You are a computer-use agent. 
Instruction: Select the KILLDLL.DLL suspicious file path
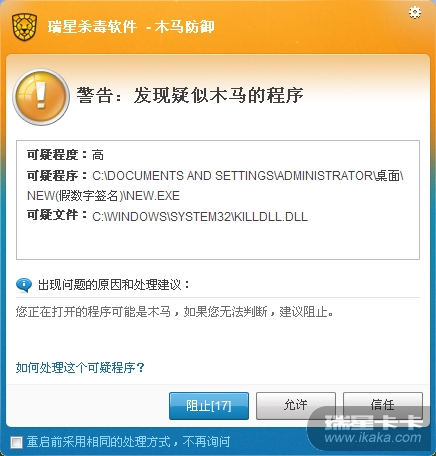(x=200, y=217)
